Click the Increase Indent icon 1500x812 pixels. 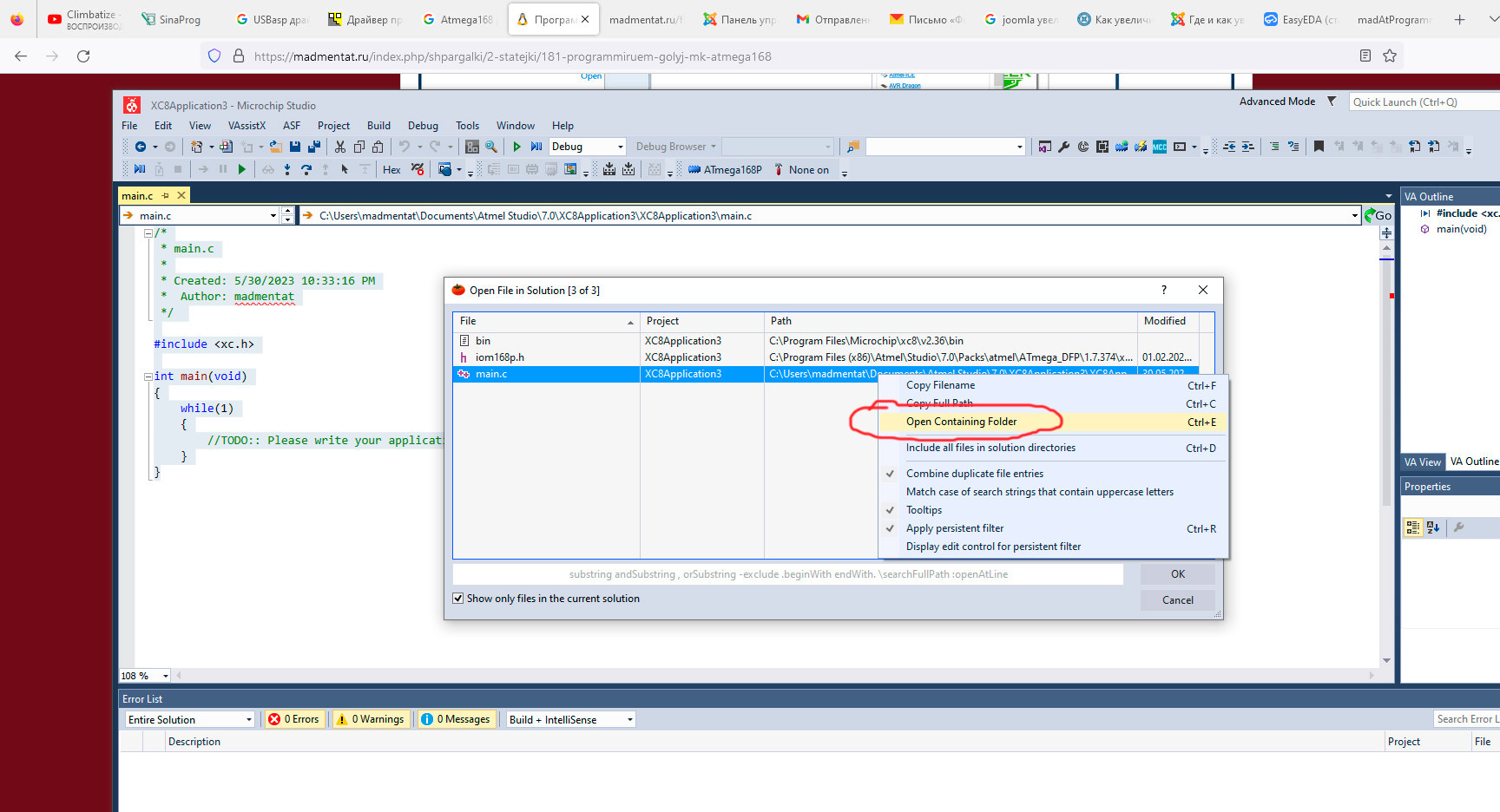(1248, 147)
